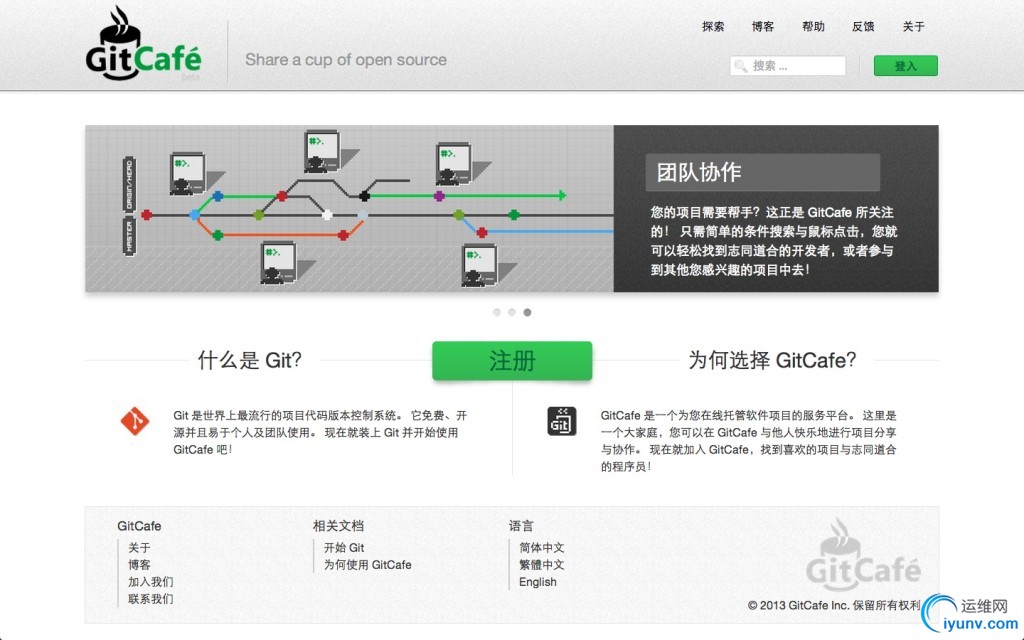Click the GitCafé coffee cup logo
The width and height of the screenshot is (1024, 640).
(x=143, y=44)
